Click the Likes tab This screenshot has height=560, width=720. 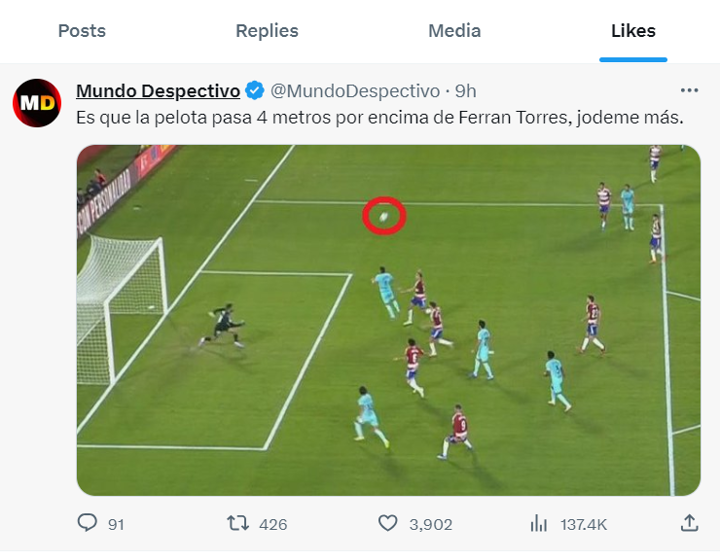tap(633, 31)
